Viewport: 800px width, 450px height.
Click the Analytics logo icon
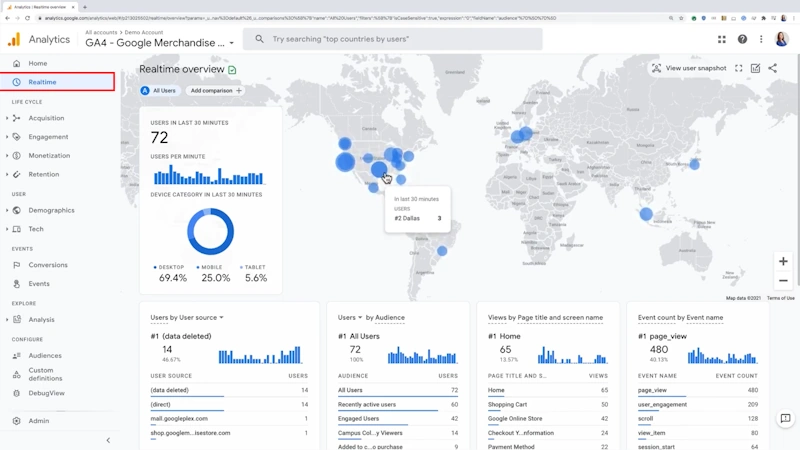(14, 39)
